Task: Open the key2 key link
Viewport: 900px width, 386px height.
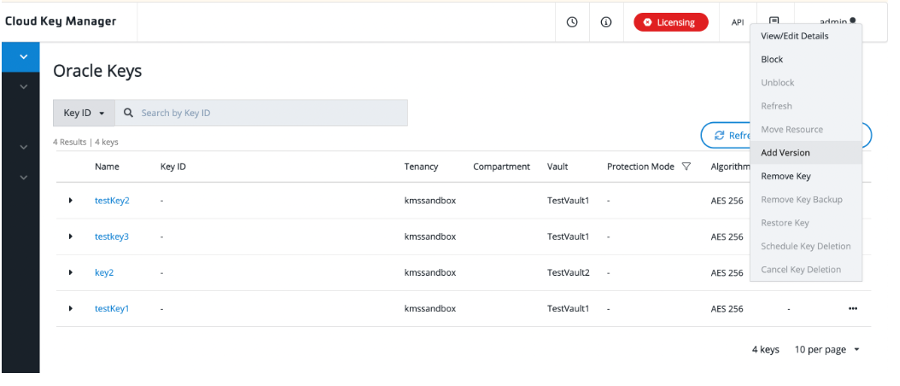Action: tap(104, 272)
